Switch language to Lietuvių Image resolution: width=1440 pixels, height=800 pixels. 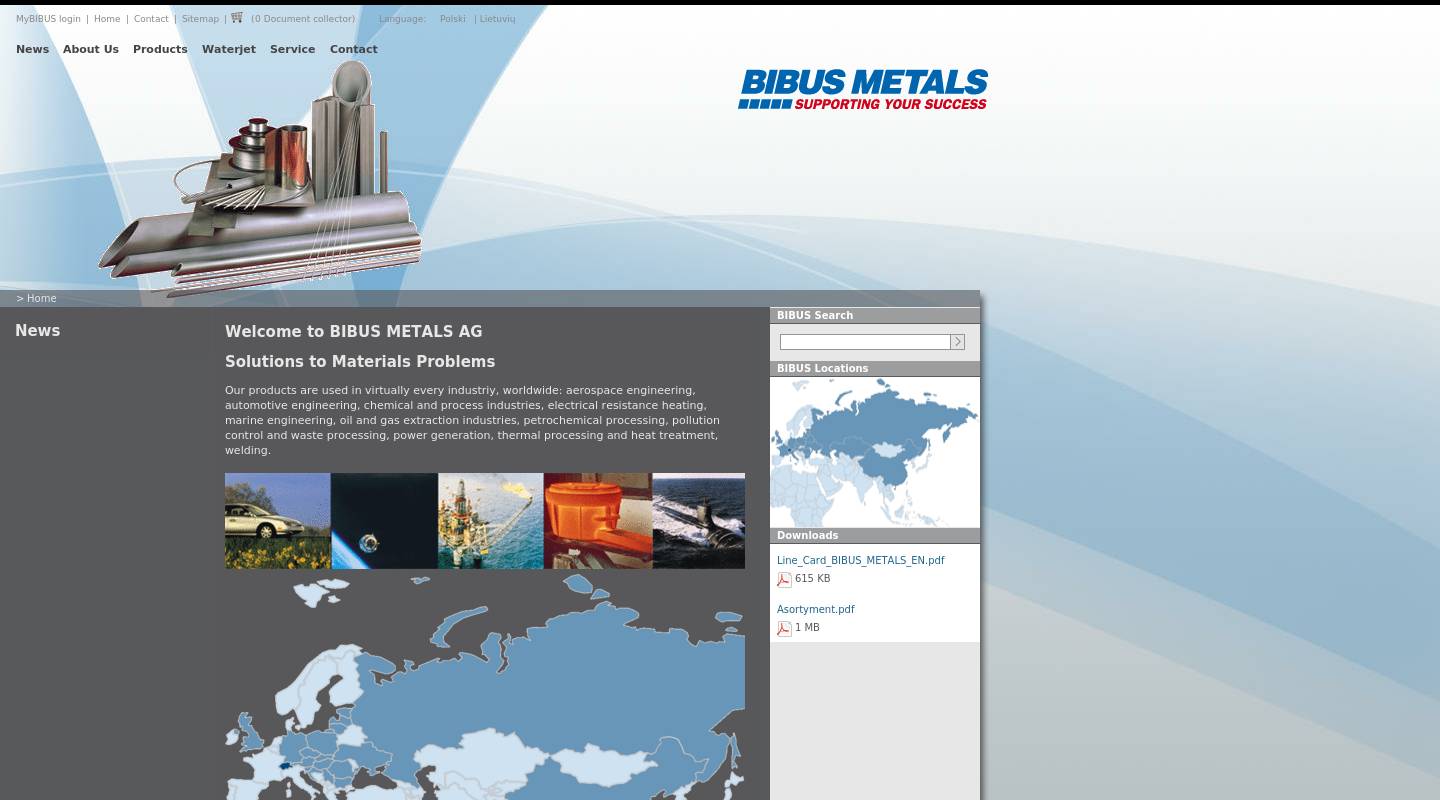tap(497, 19)
